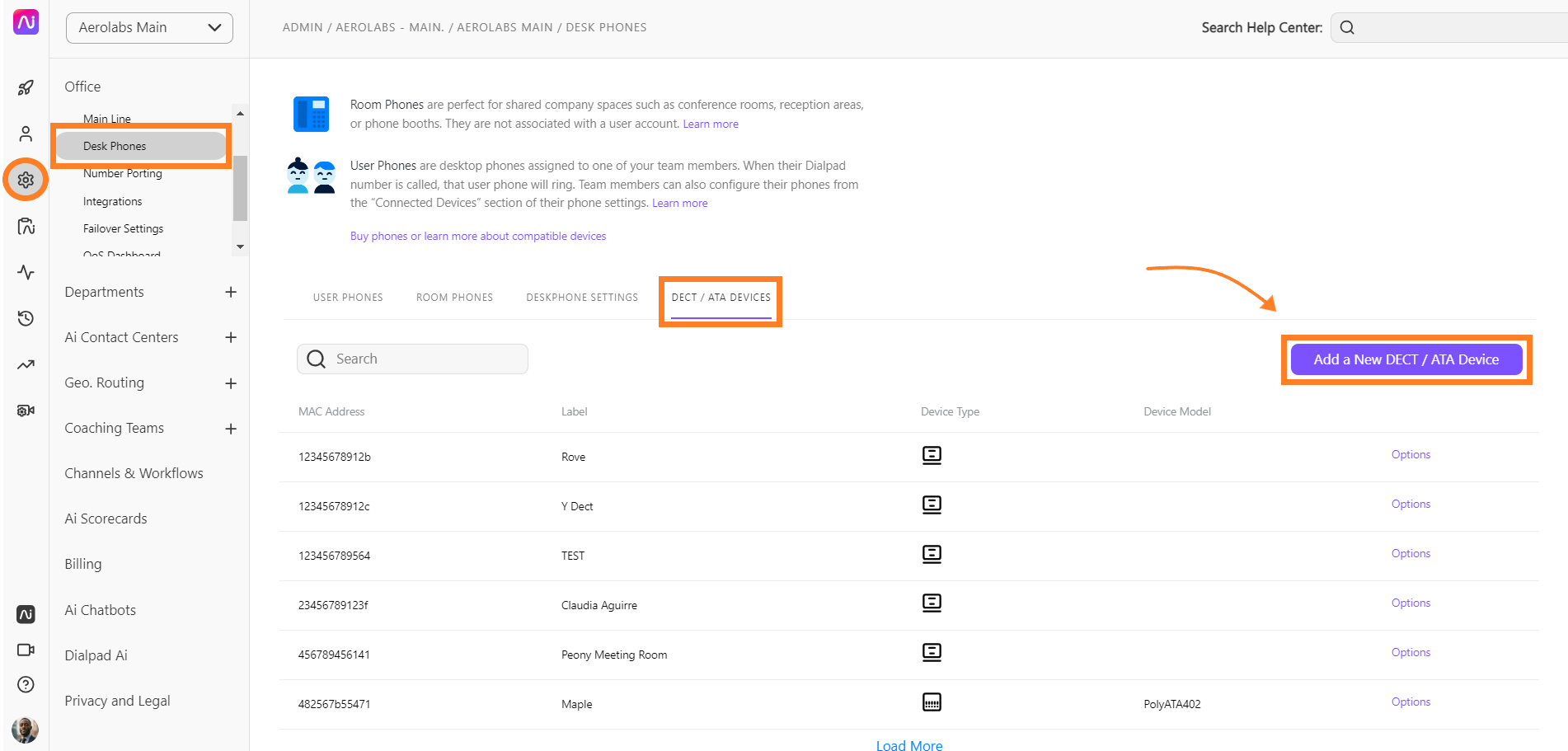Open the help question mark icon

(26, 684)
